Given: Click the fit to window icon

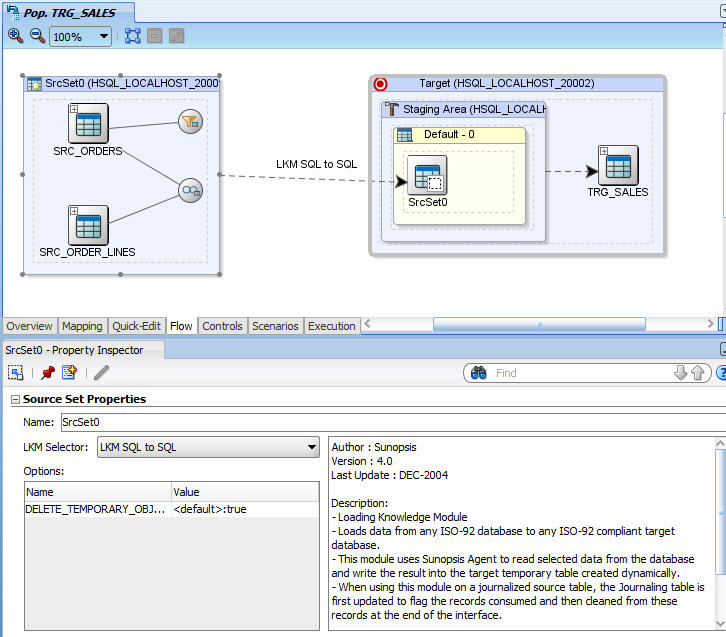Looking at the screenshot, I should pos(133,36).
